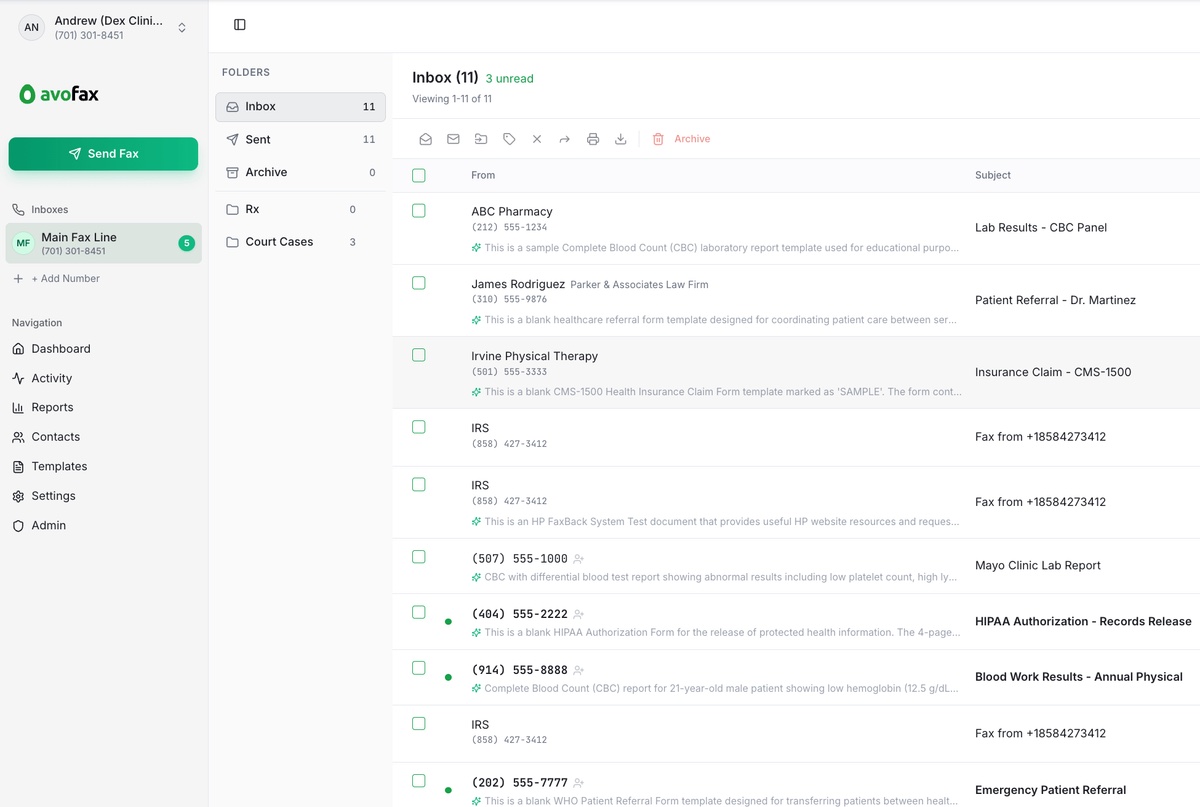Click the From column header
Screen dimensions: 1200x807
(x=483, y=175)
